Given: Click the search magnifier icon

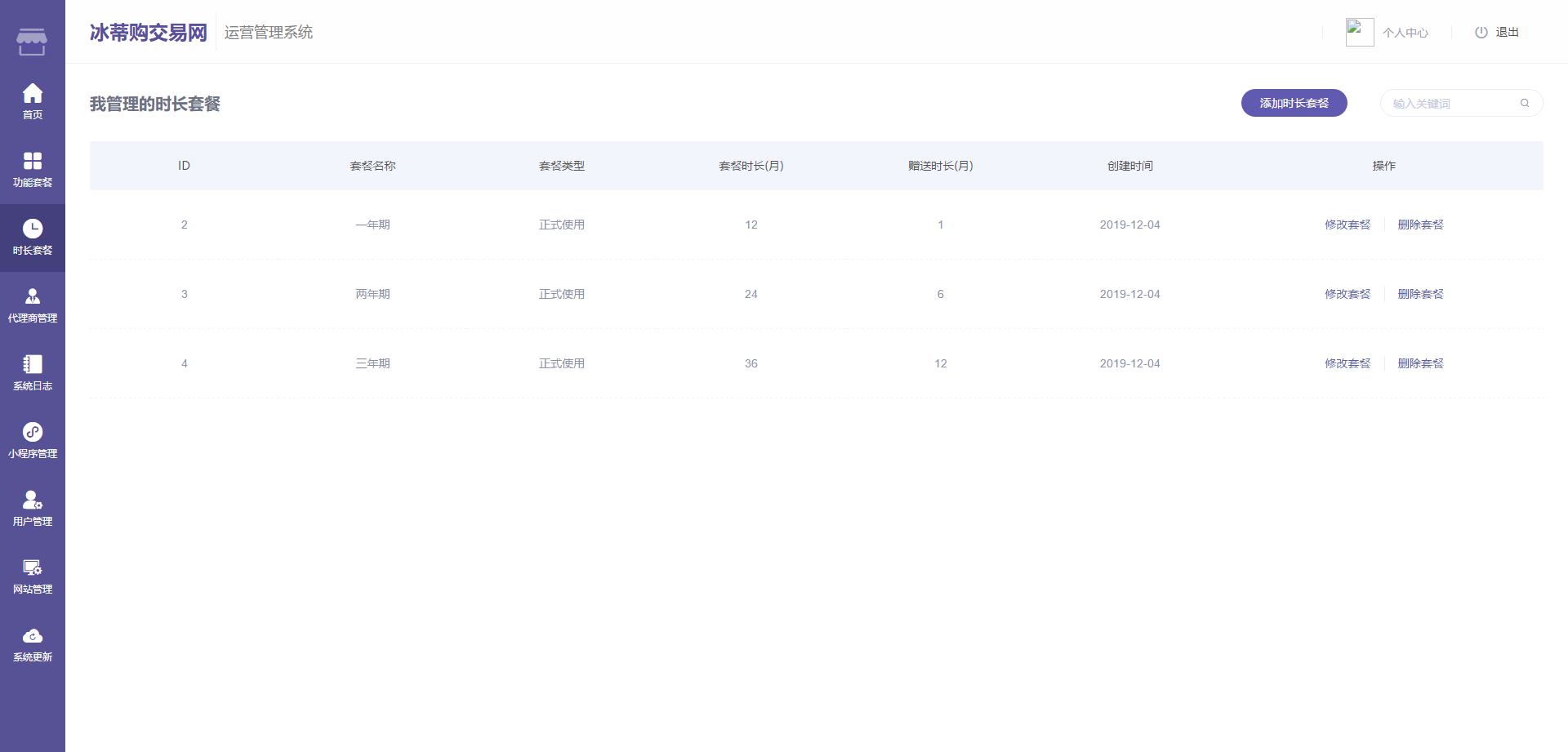Looking at the screenshot, I should point(1524,103).
